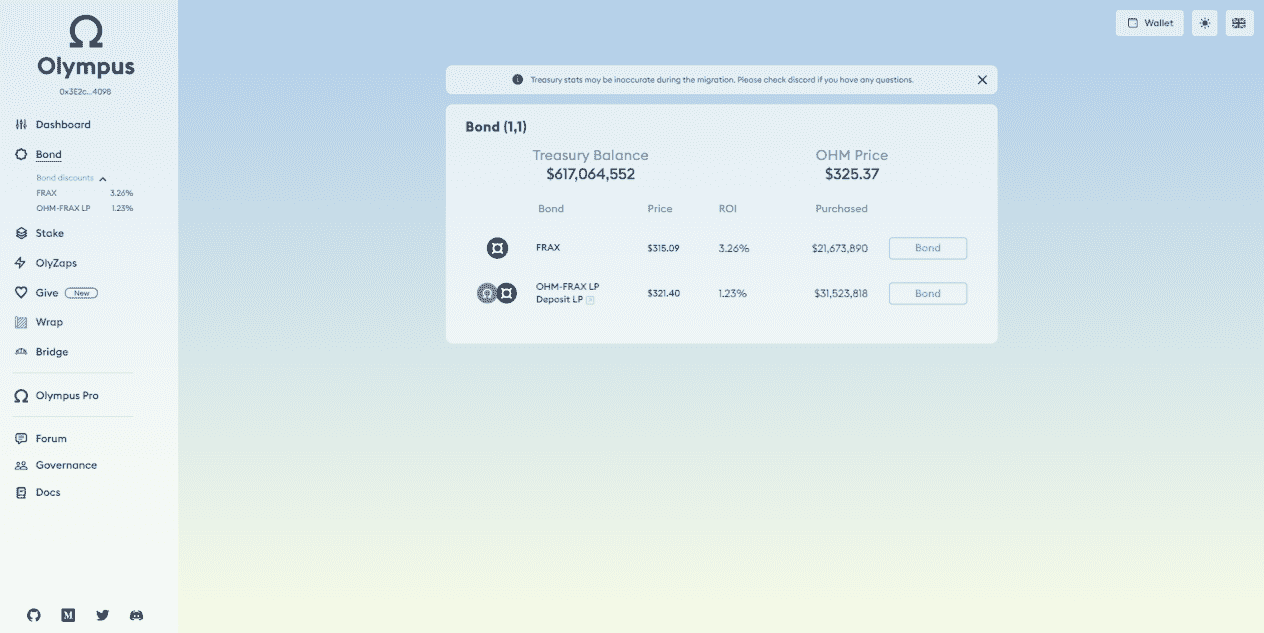Open the language flag selector
The height and width of the screenshot is (633, 1264).
point(1239,23)
